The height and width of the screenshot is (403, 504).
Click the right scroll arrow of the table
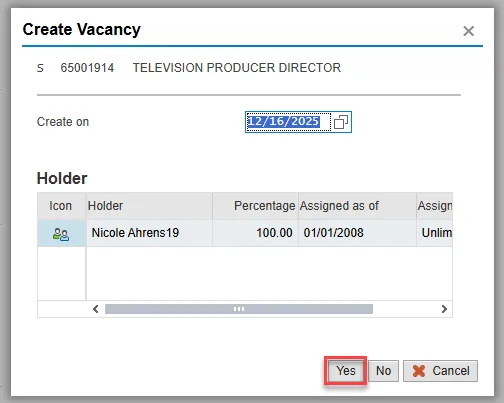pos(444,309)
